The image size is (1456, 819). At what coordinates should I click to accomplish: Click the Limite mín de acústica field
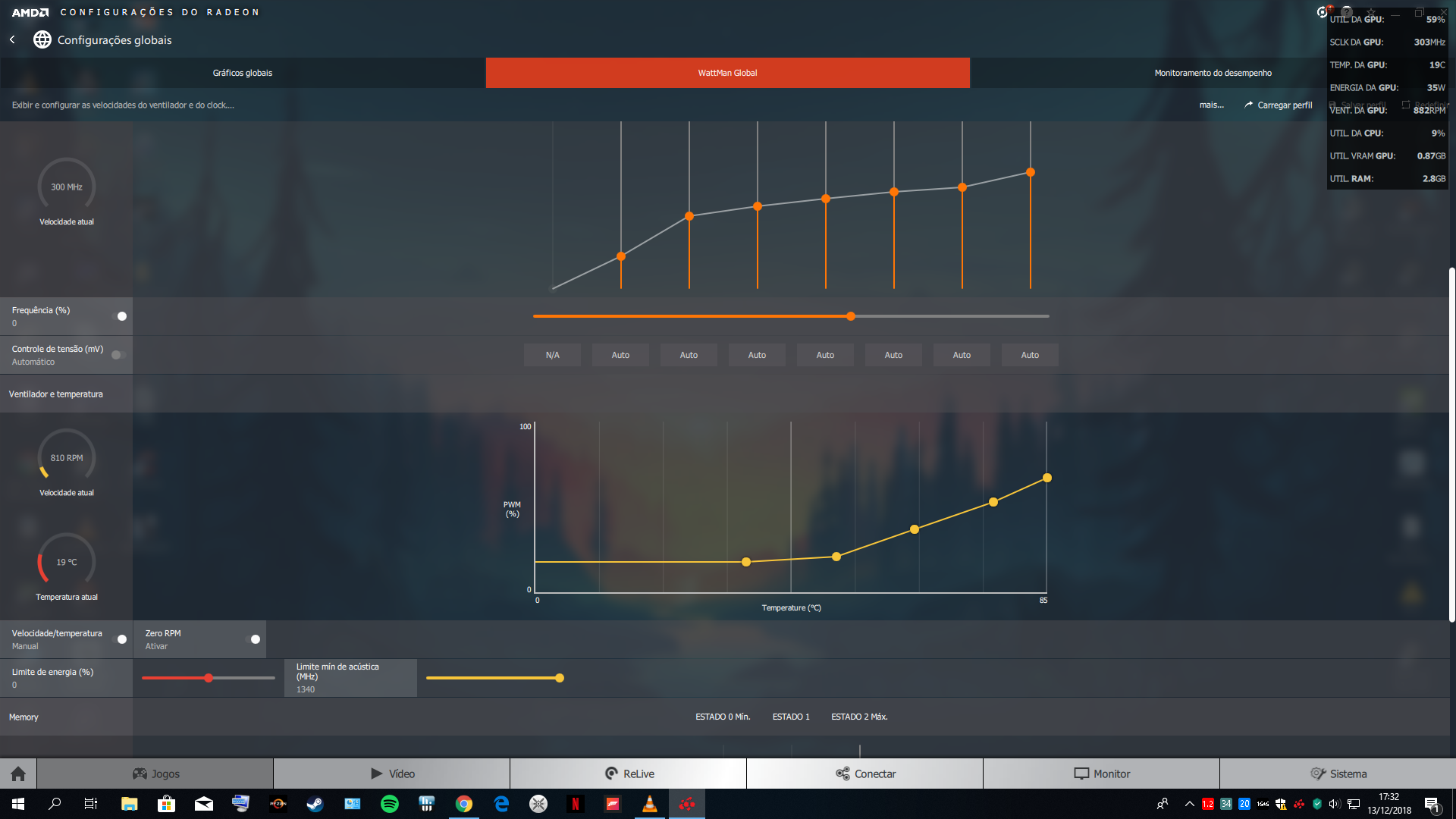350,678
